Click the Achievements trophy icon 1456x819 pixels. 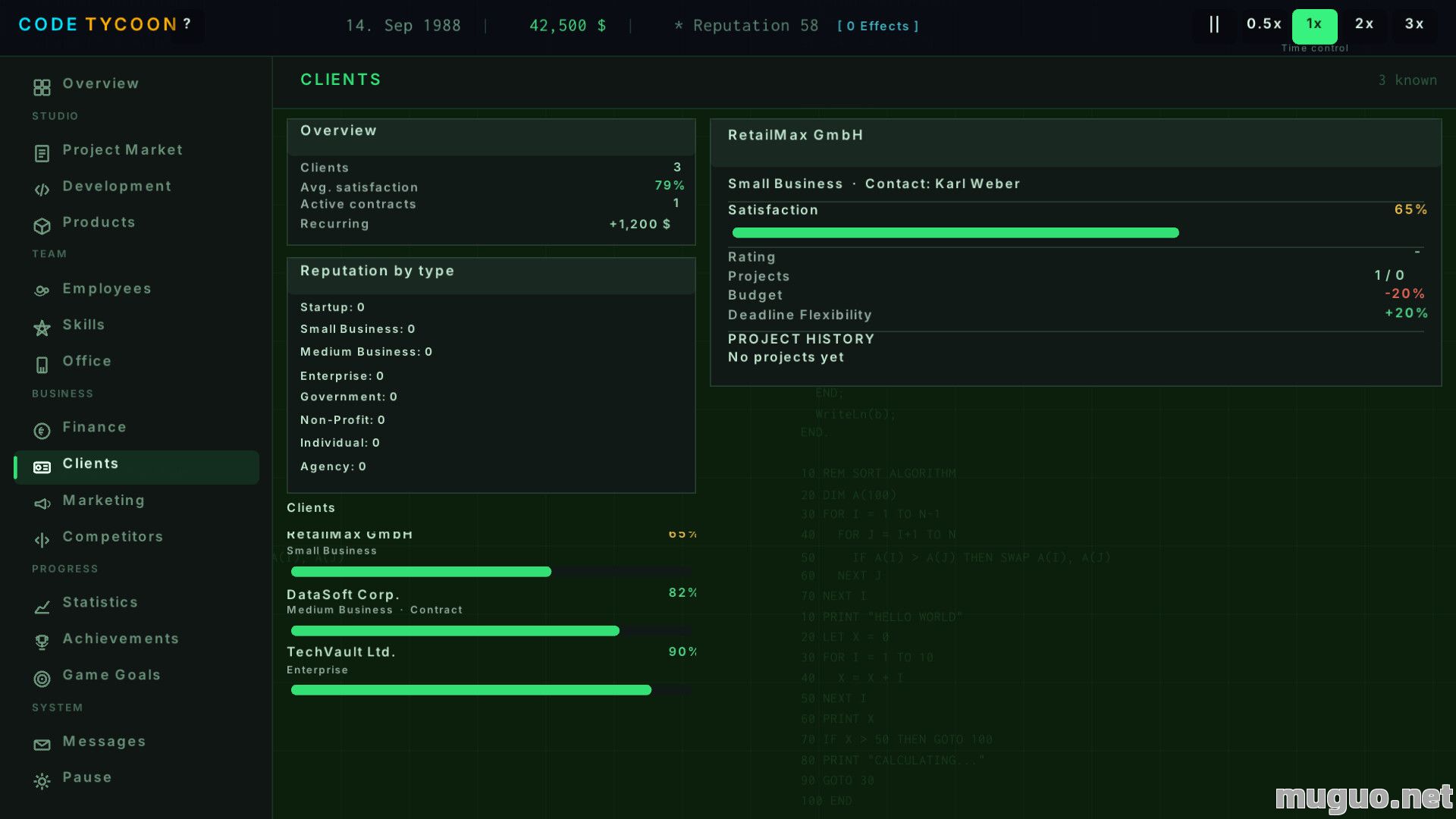point(42,642)
